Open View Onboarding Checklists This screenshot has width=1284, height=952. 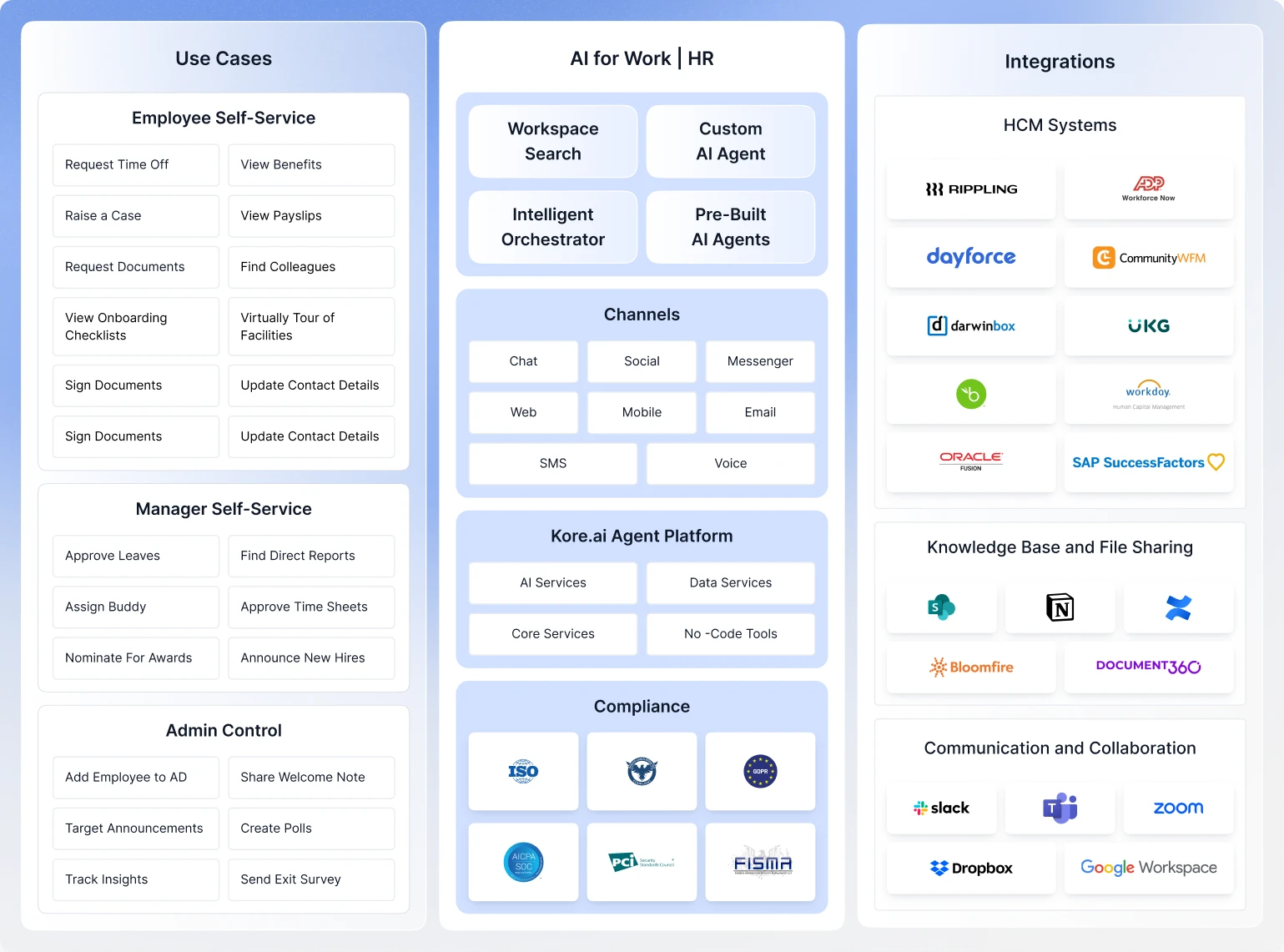136,326
